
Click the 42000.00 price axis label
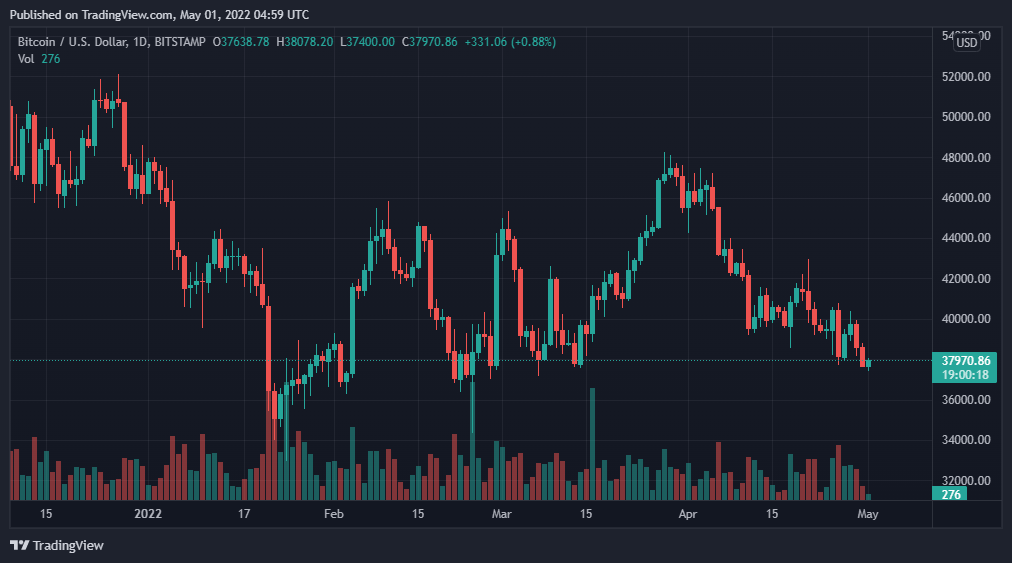coord(966,279)
